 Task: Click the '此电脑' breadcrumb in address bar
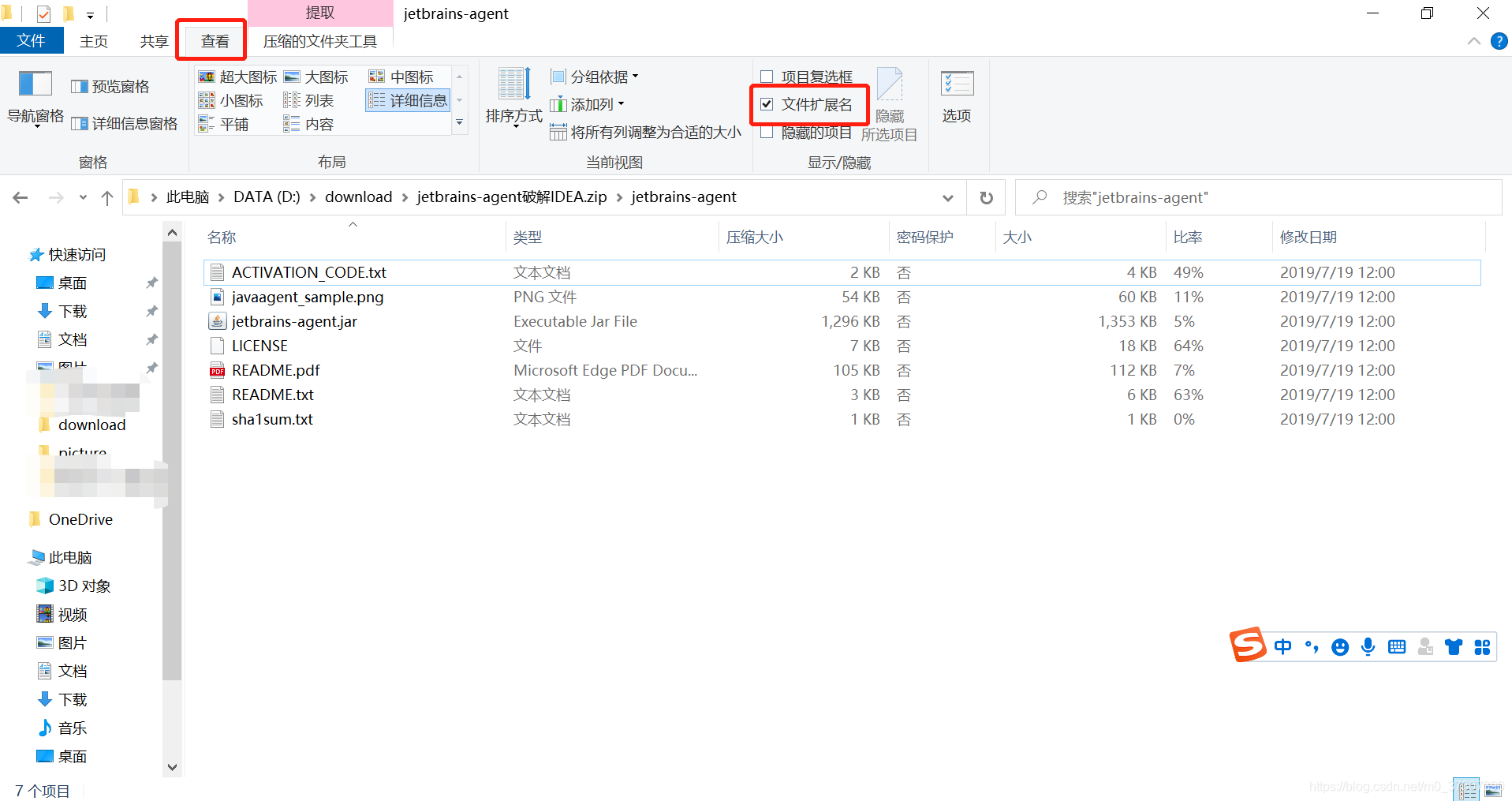coord(188,197)
